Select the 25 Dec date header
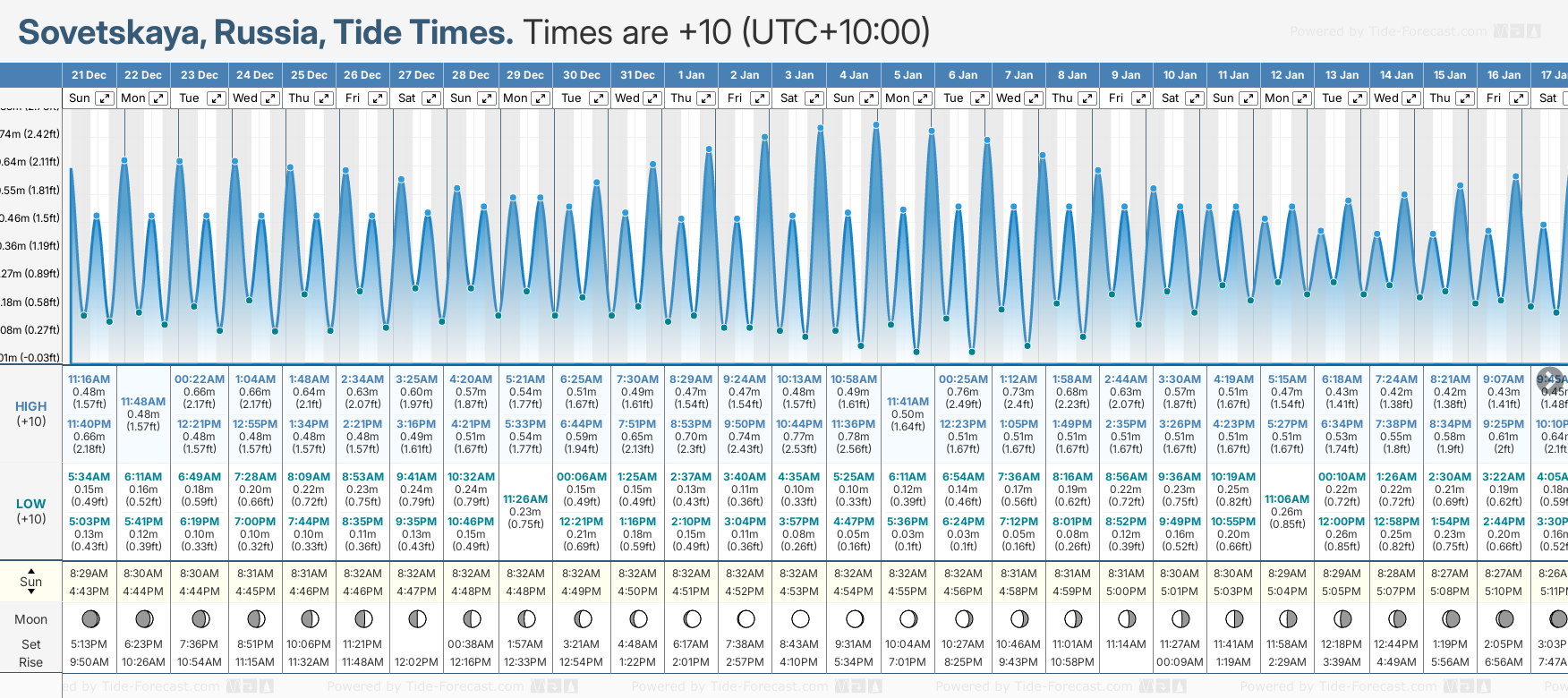The height and width of the screenshot is (698, 1568). click(309, 75)
